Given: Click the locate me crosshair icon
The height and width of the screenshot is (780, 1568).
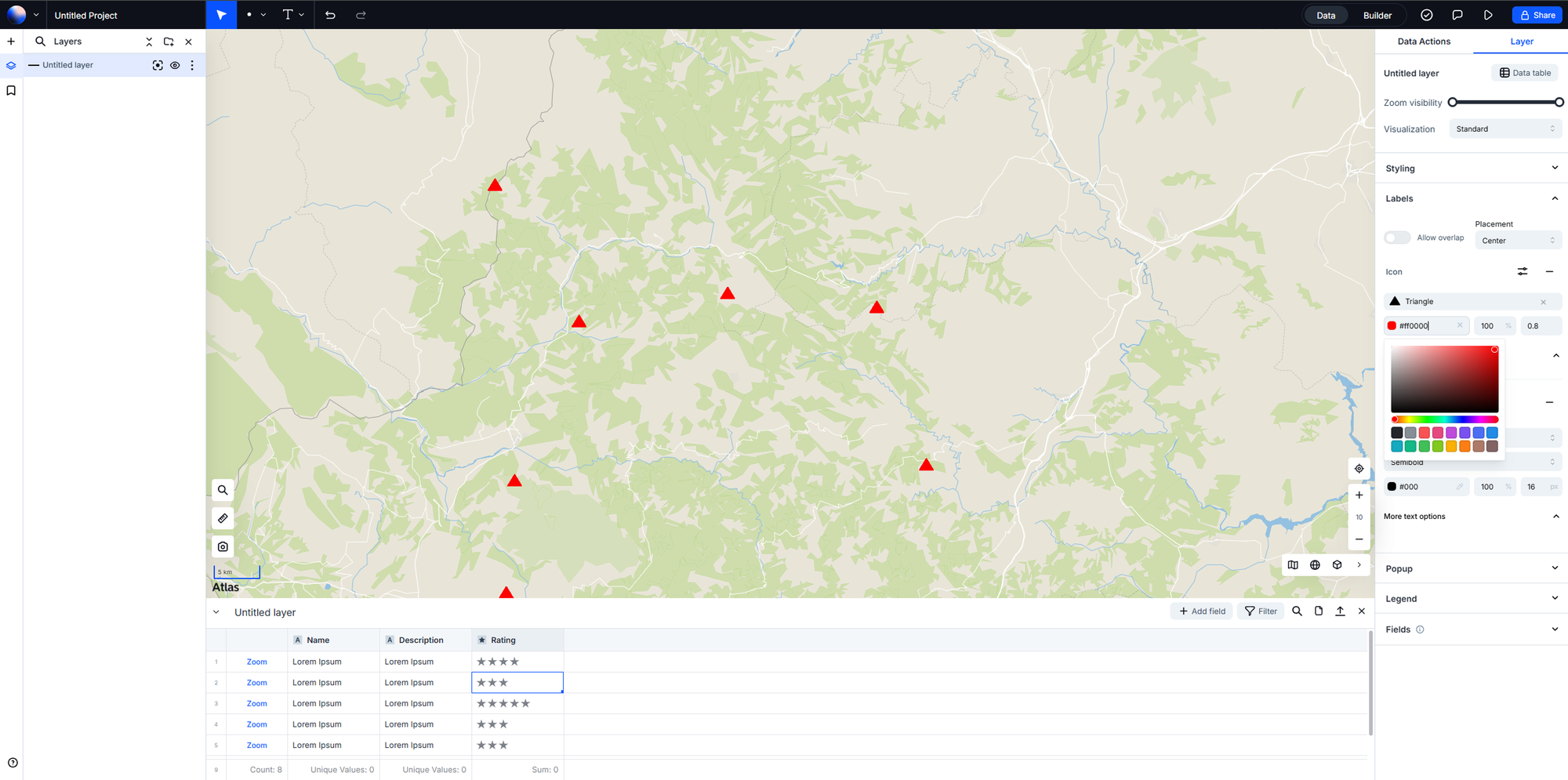Looking at the screenshot, I should coord(1359,469).
